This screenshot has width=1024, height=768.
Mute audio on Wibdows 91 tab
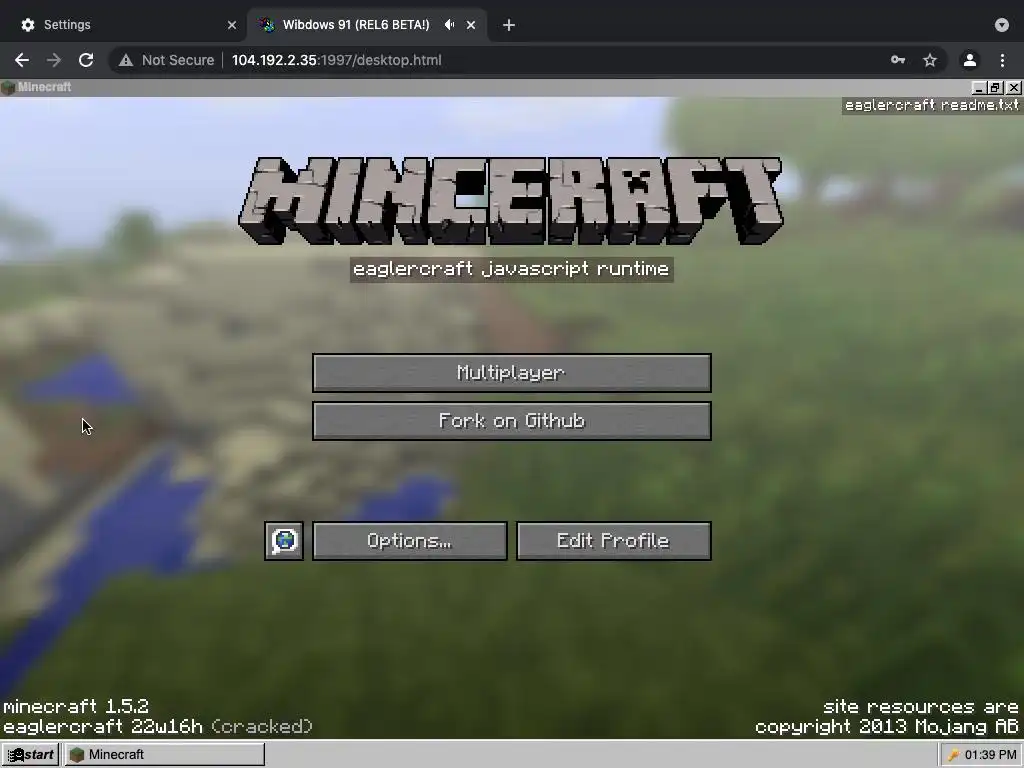(449, 25)
